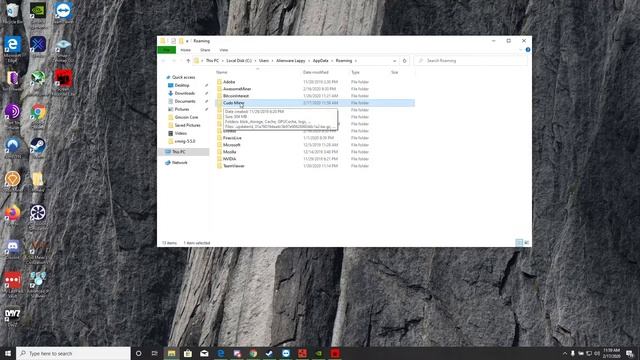Open Explorer help question mark
This screenshot has width=640, height=360.
(x=528, y=50)
